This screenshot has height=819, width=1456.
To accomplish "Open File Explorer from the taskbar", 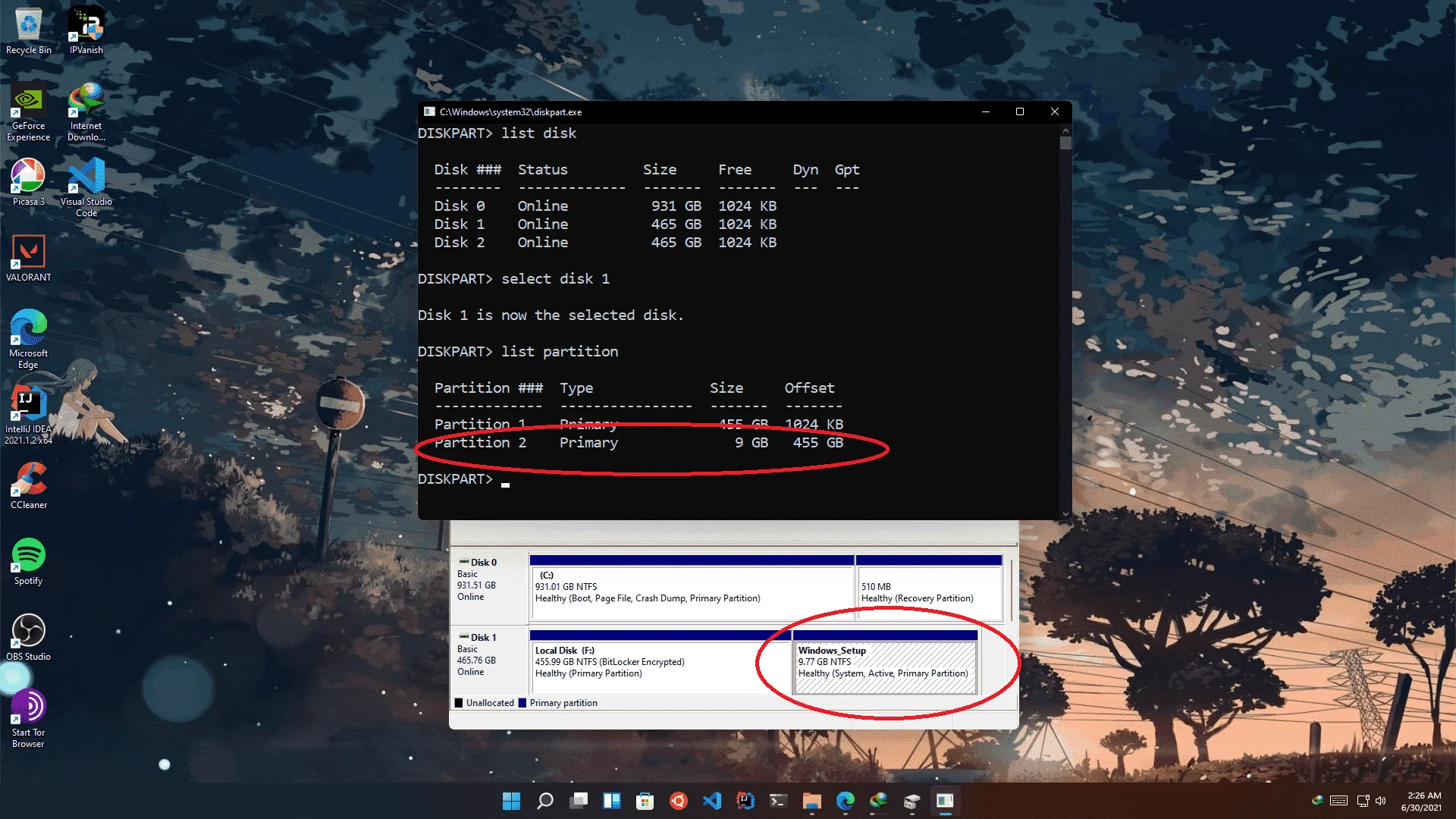I will click(812, 801).
